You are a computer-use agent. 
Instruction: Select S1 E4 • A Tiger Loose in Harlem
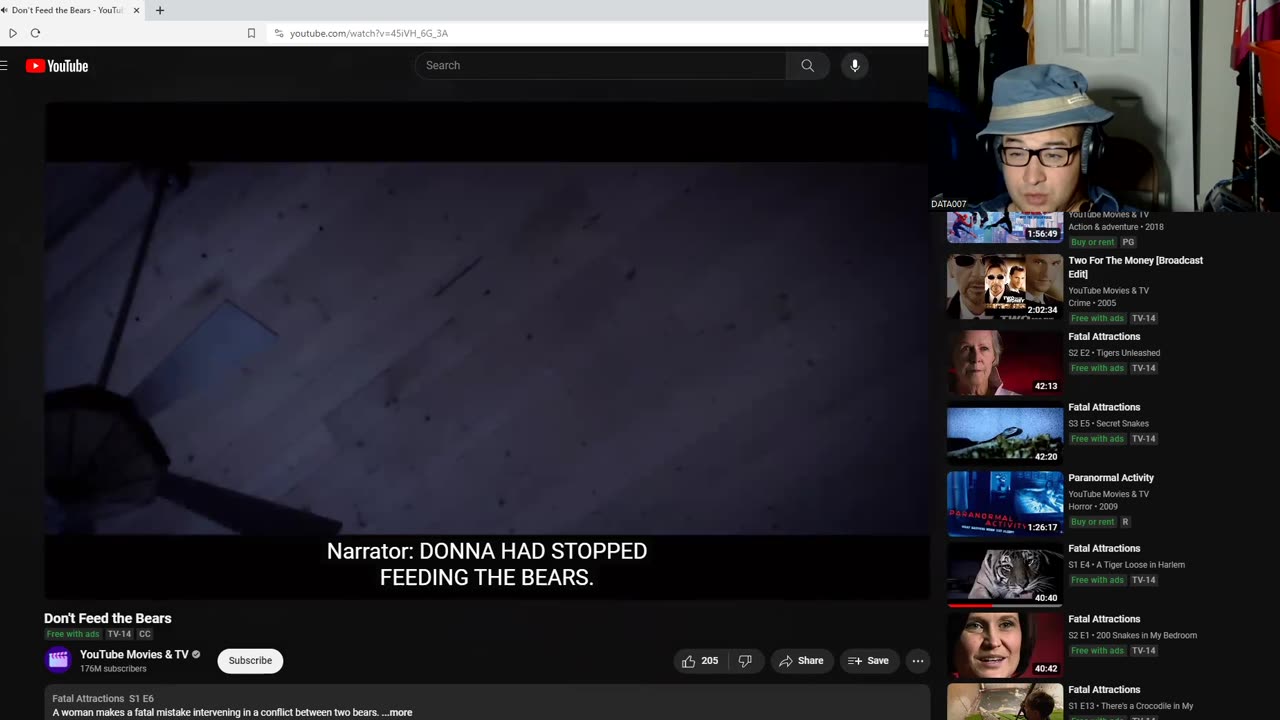[1126, 565]
